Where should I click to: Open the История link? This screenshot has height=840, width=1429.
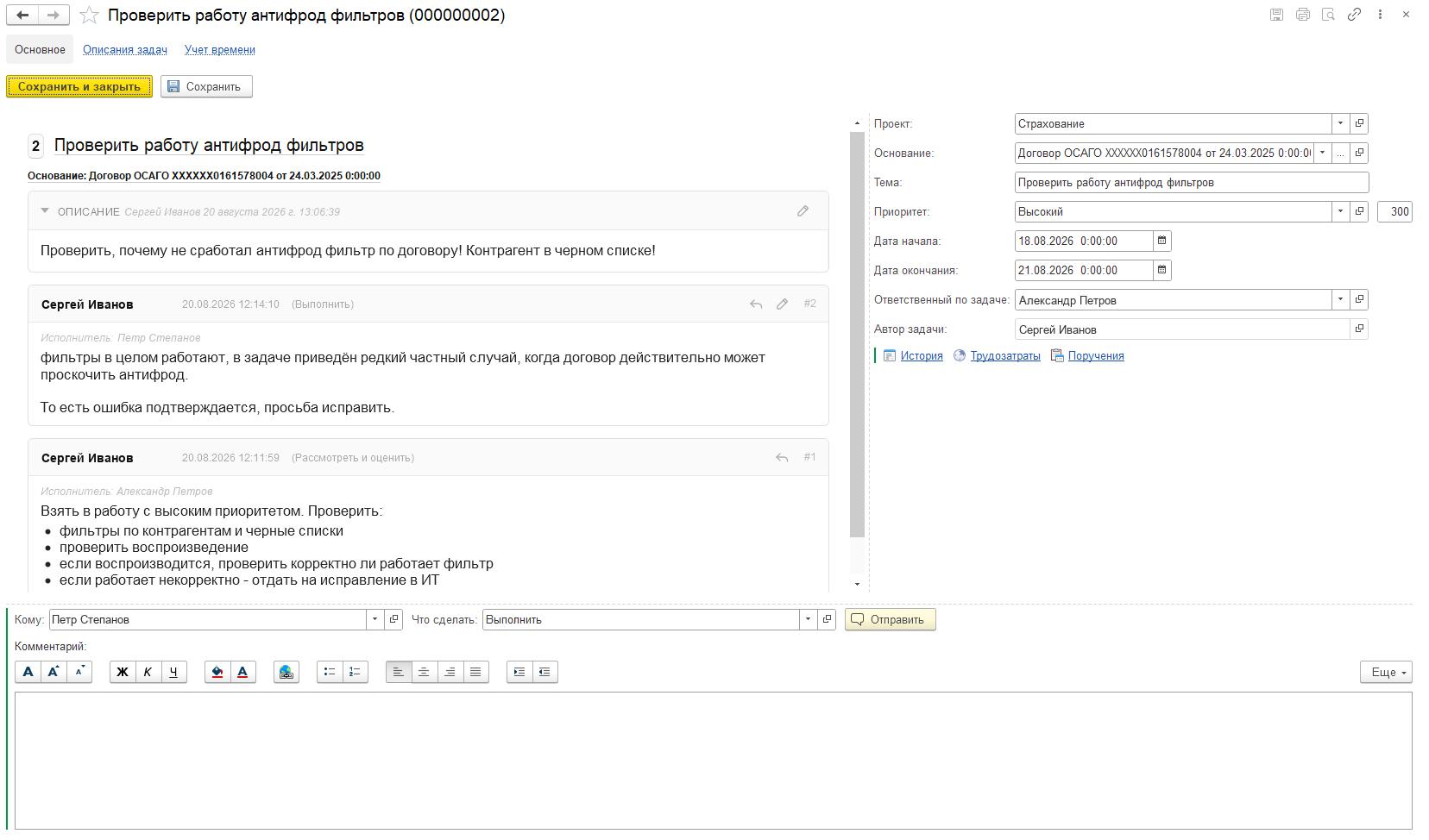coord(922,355)
